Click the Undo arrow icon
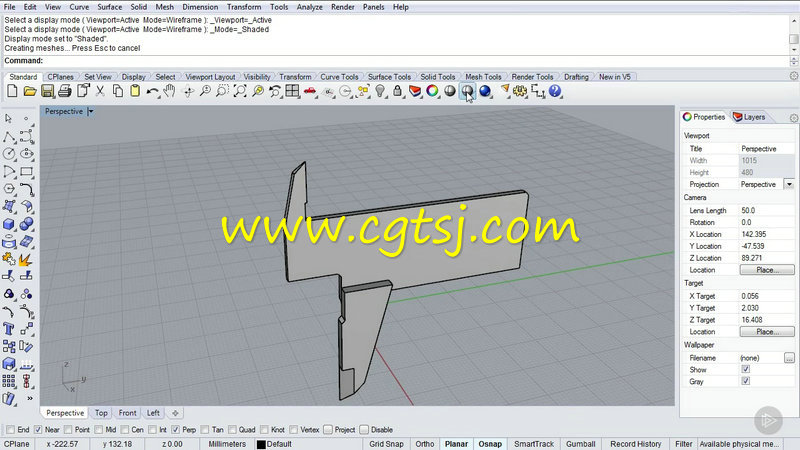Viewport: 800px width, 450px height. pyautogui.click(x=152, y=91)
